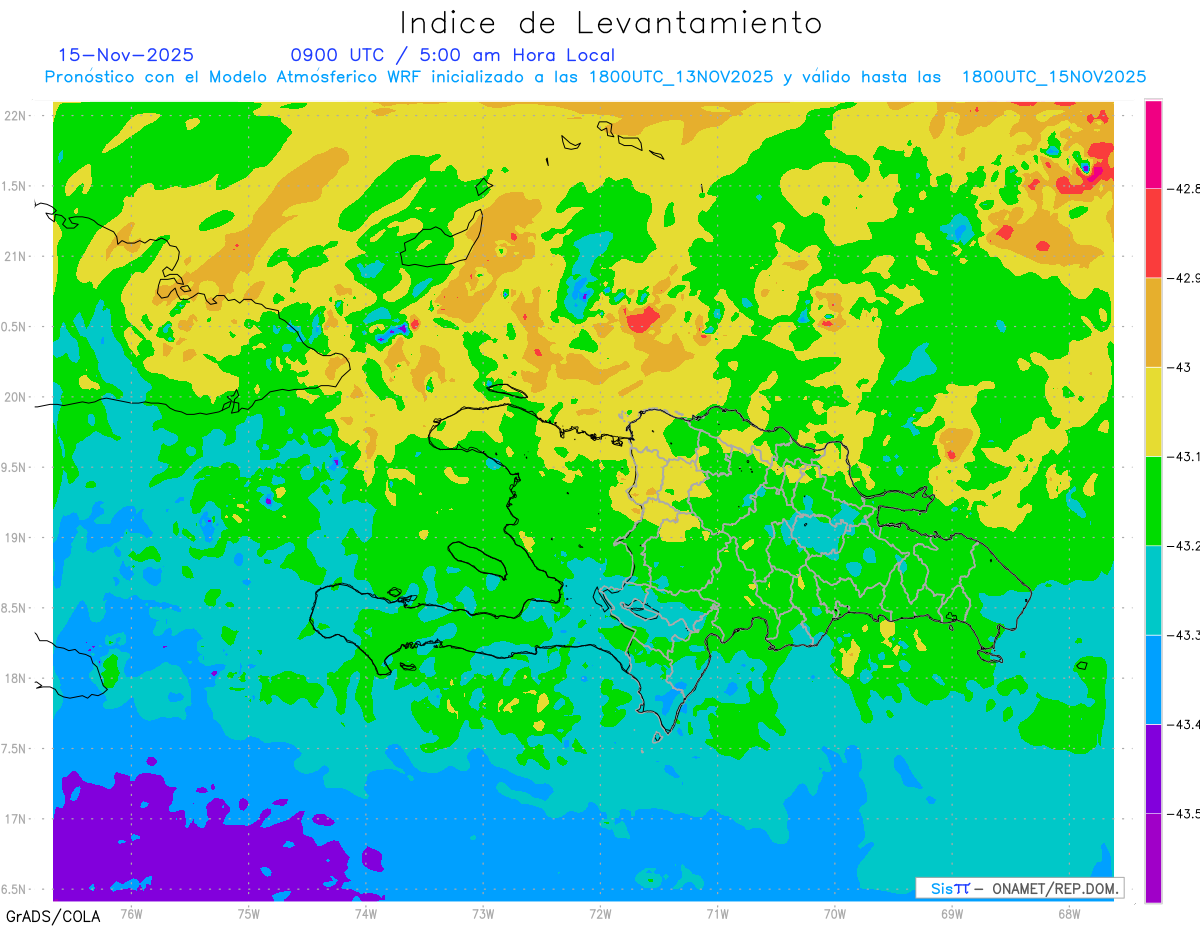Click the longitude label '72W'
Viewport: 1200px width, 927px height.
tap(600, 913)
